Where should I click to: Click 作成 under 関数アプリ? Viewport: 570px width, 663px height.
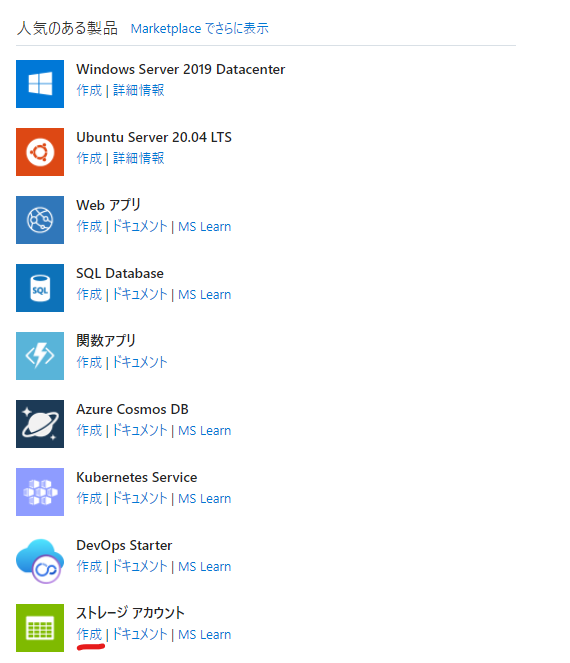coord(89,362)
